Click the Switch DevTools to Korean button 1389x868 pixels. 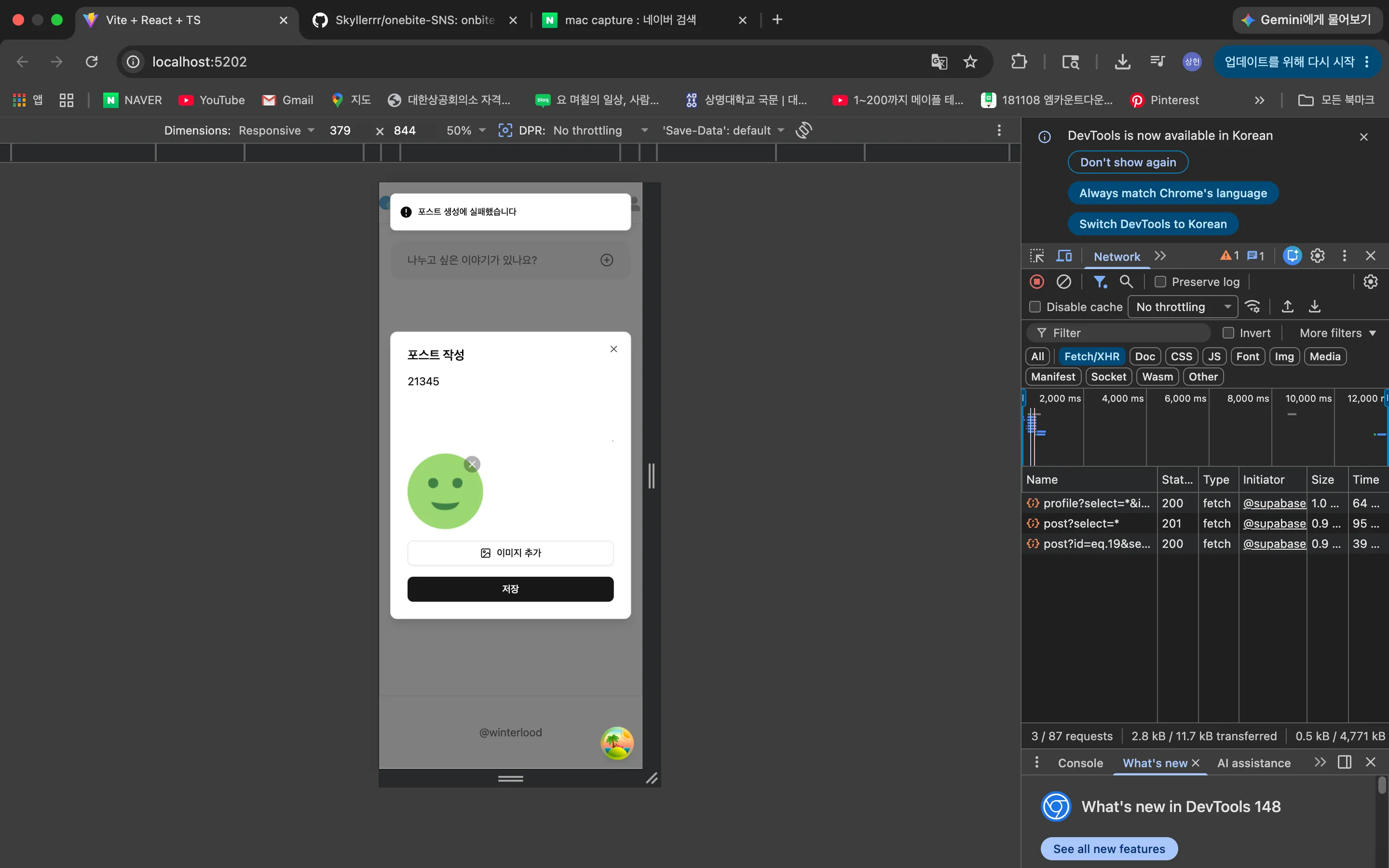point(1153,224)
